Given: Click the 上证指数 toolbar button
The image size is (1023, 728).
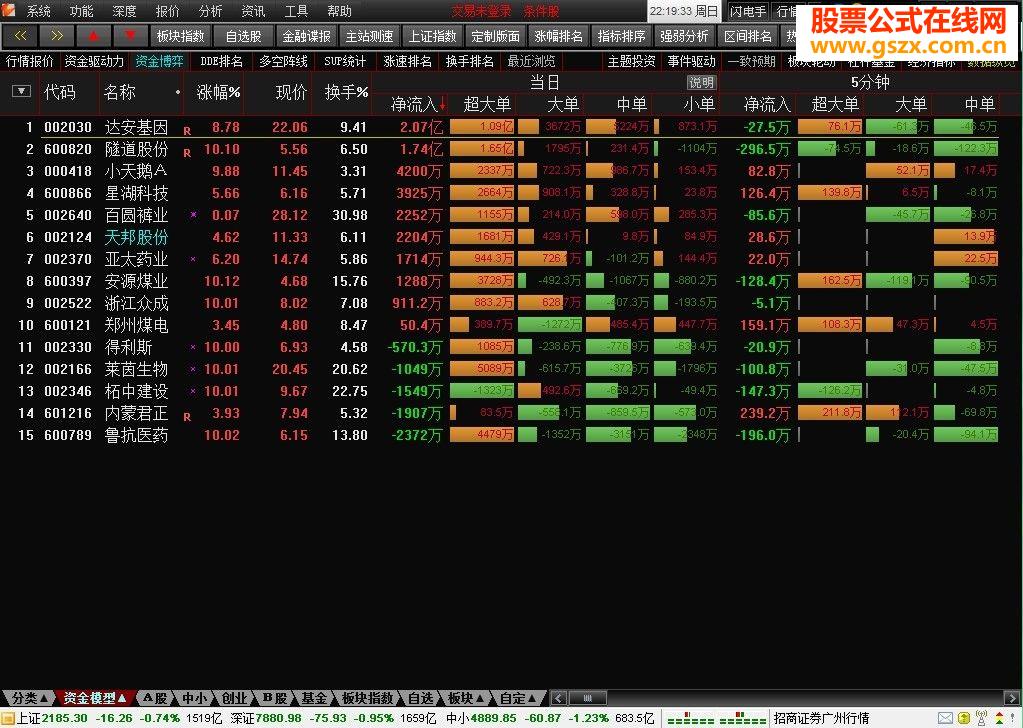Looking at the screenshot, I should pyautogui.click(x=433, y=36).
